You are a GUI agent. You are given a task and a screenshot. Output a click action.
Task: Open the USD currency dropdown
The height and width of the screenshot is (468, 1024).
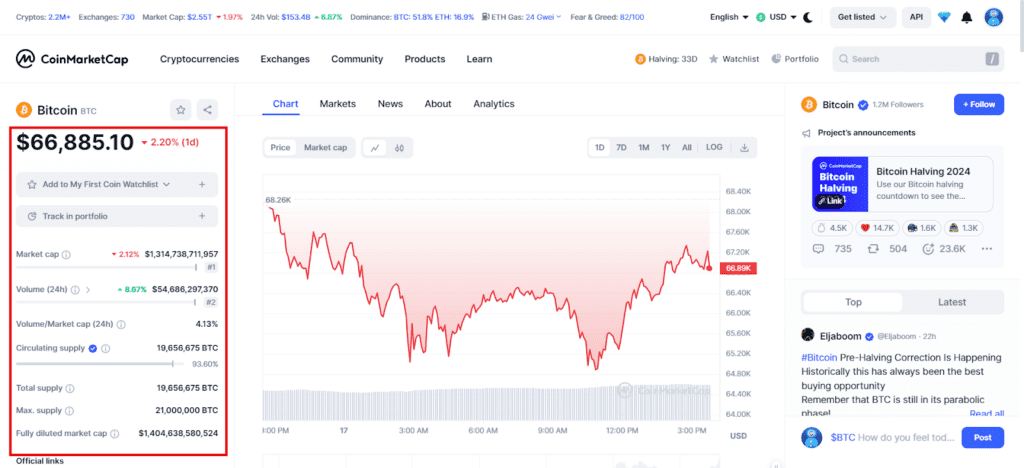(x=776, y=18)
